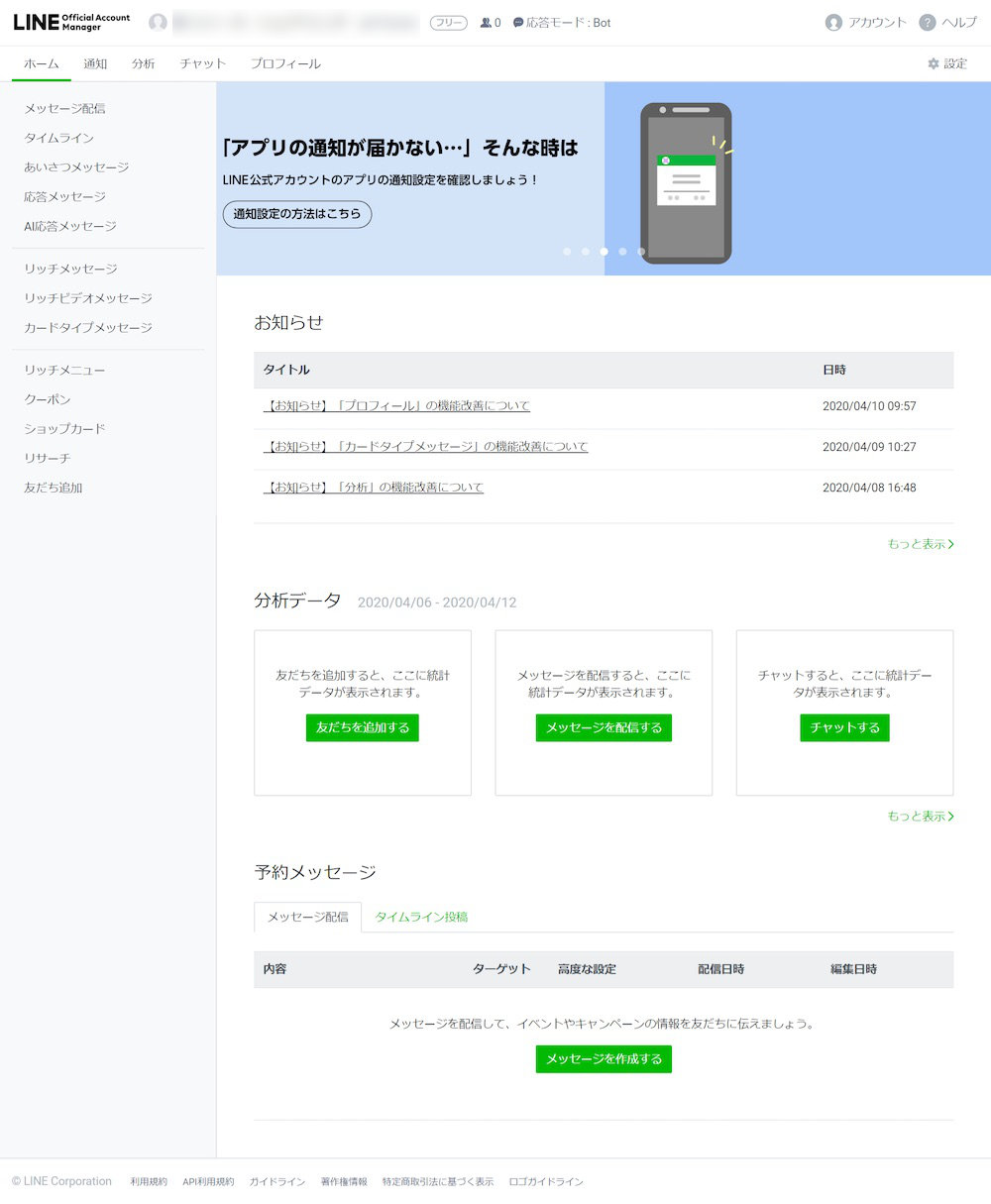
Task: Open カードタイプメッセージ in the sidebar
Action: coord(88,327)
